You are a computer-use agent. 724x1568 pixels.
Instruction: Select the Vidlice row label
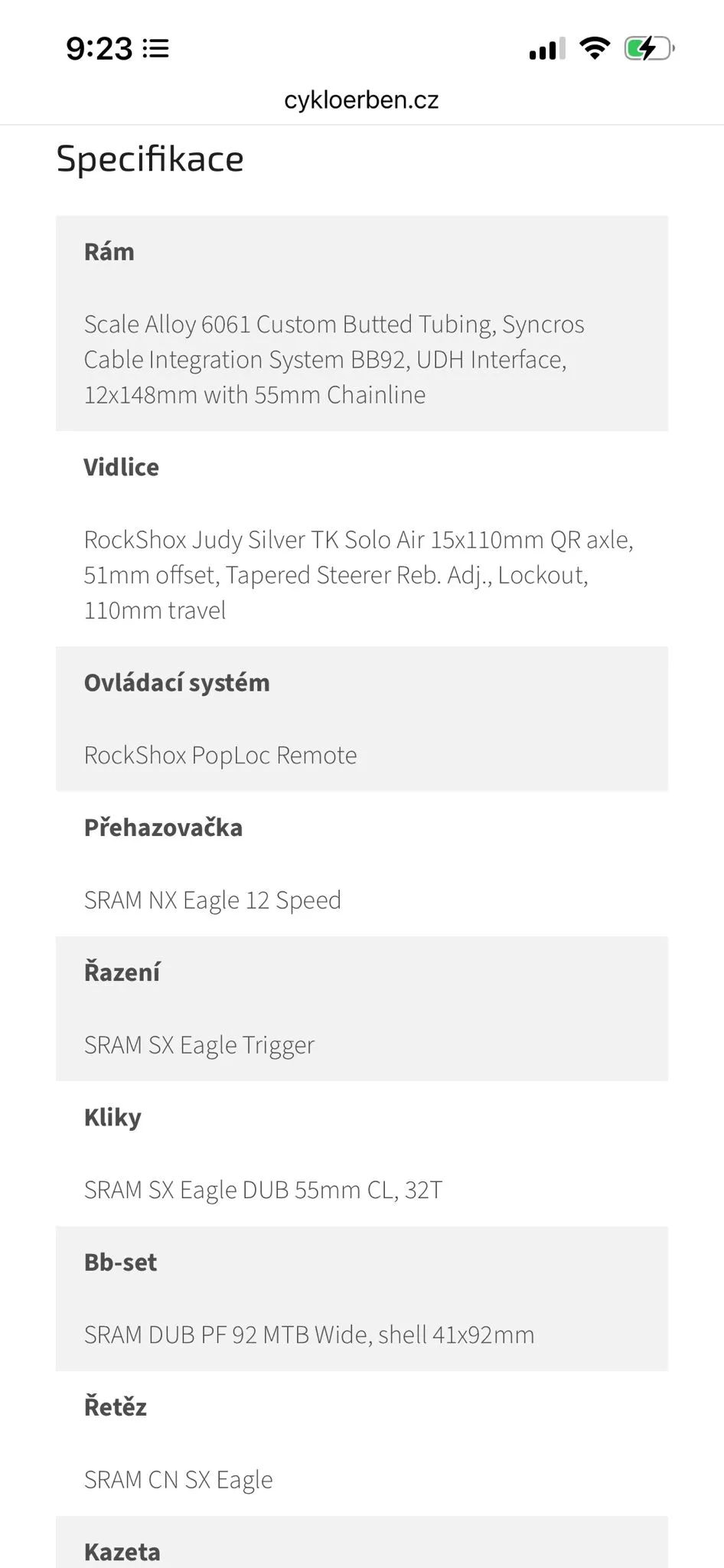click(122, 467)
